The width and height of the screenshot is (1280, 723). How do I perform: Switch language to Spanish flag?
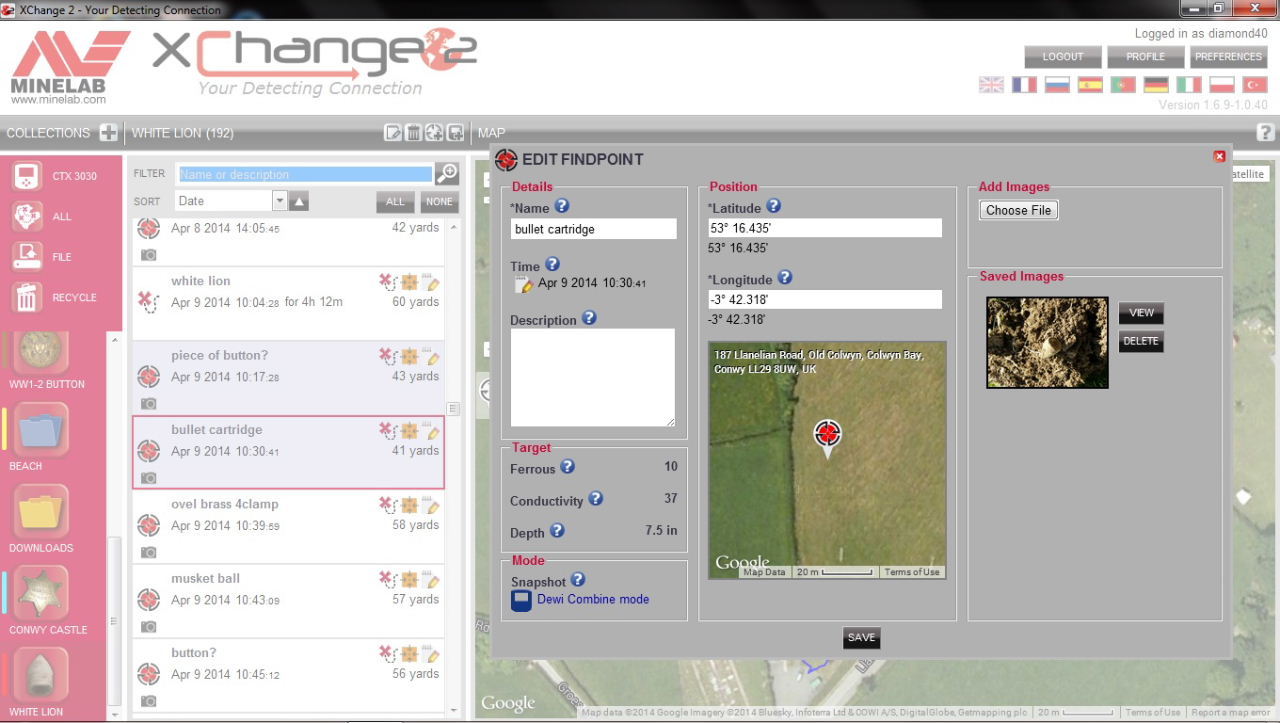point(1090,85)
